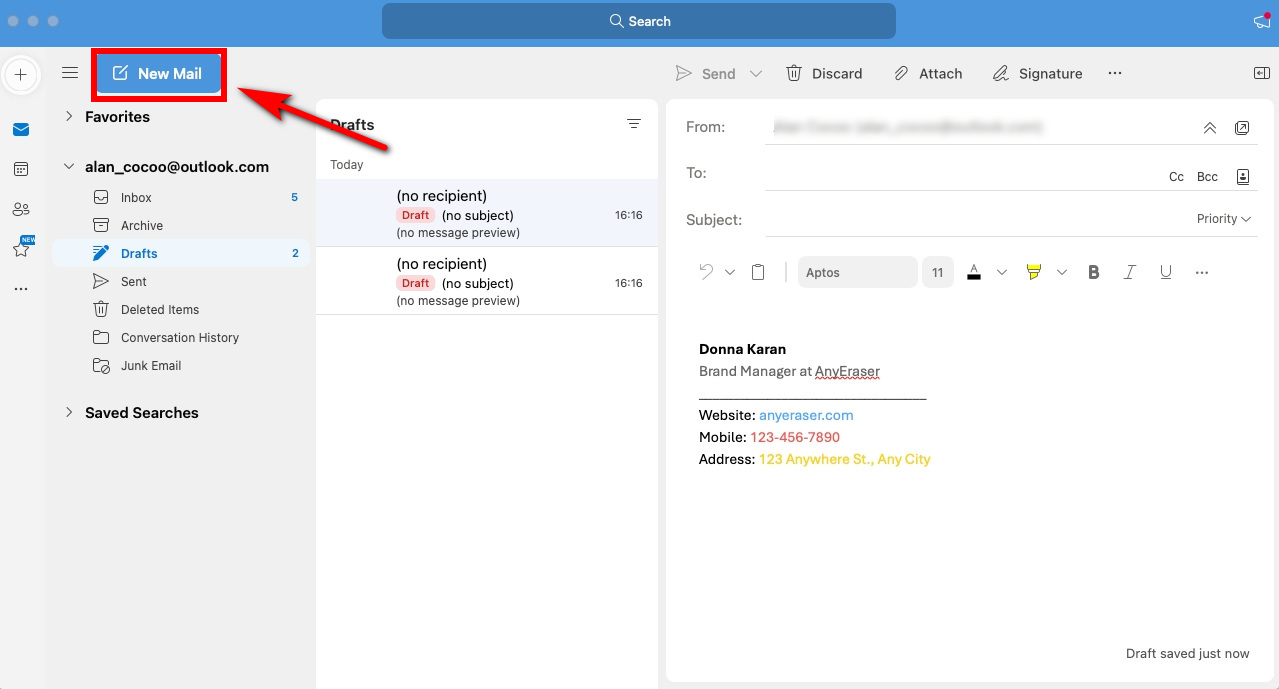
Task: Open the People contacts view
Action: [x=21, y=209]
